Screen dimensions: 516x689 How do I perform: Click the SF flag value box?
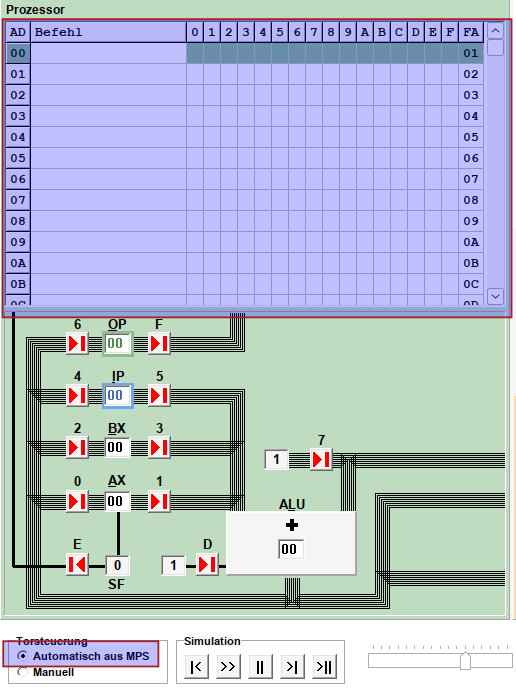point(117,565)
